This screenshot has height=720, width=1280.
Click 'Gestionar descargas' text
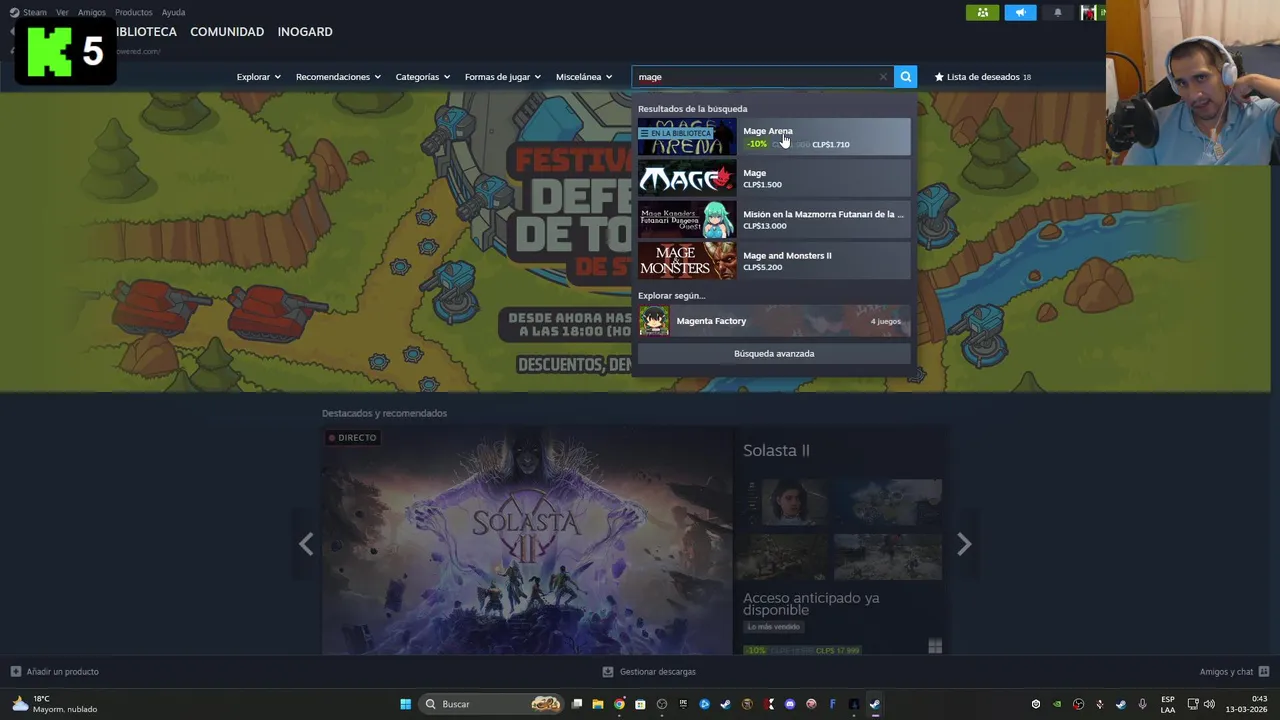pyautogui.click(x=658, y=672)
